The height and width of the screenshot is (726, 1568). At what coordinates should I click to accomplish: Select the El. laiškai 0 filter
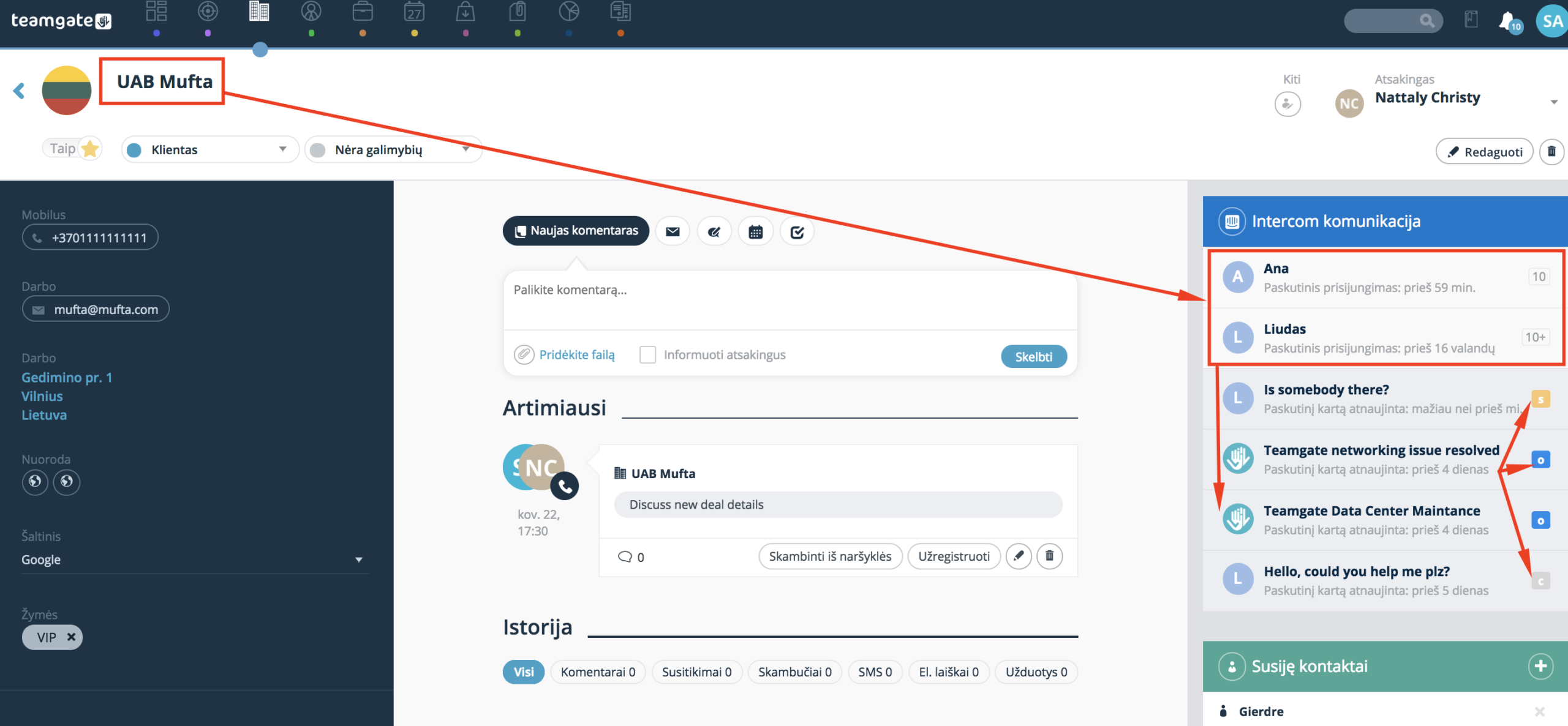click(949, 672)
